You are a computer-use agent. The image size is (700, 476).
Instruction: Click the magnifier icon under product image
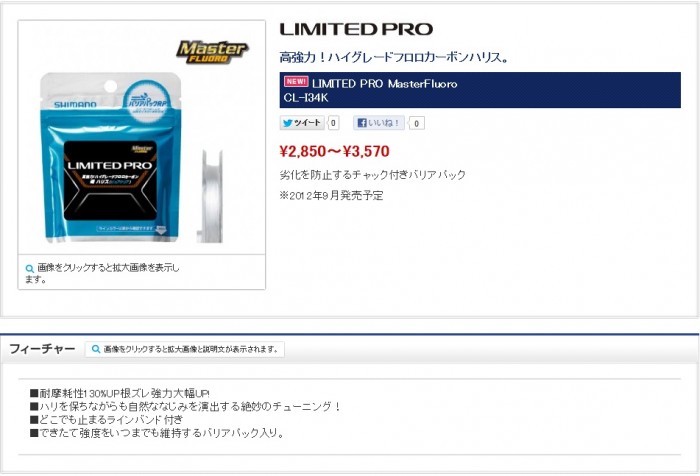(x=29, y=268)
